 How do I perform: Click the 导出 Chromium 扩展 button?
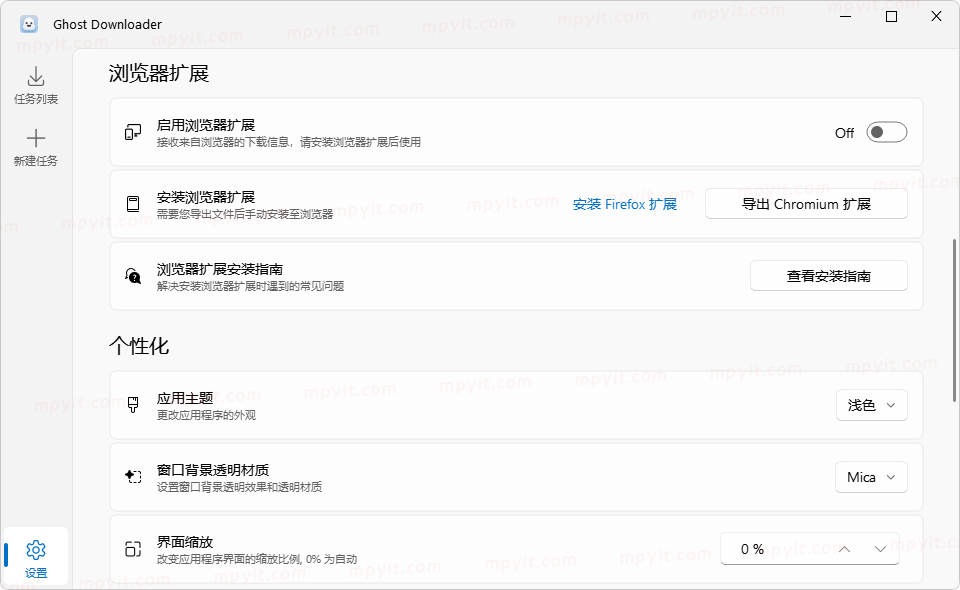click(806, 204)
